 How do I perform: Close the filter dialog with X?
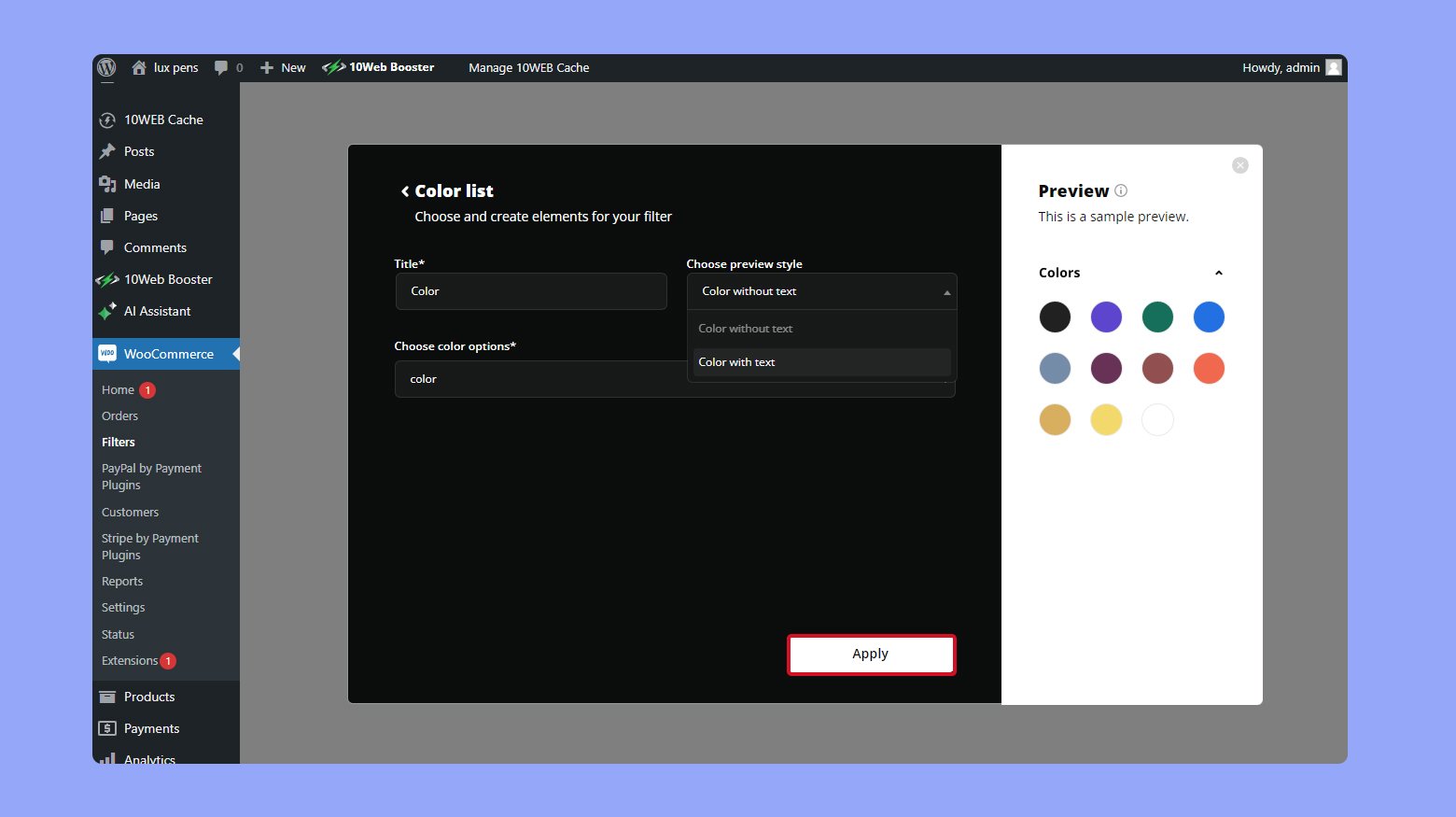click(1239, 165)
